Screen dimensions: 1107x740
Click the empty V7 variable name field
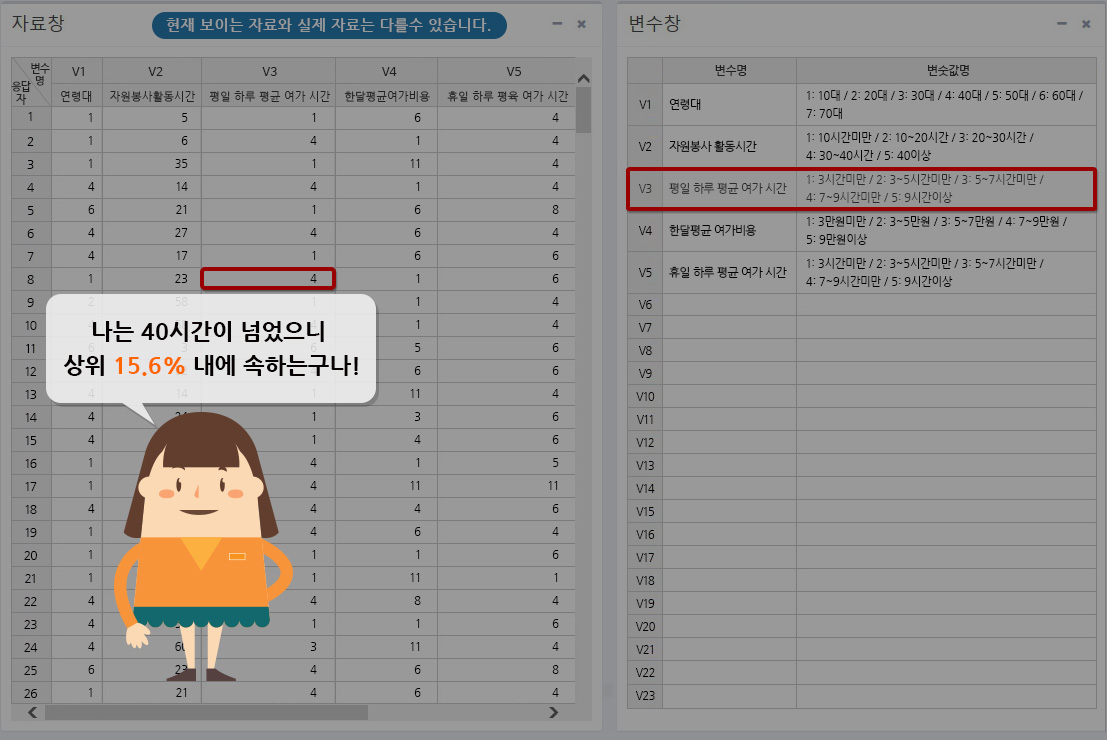pyautogui.click(x=730, y=328)
